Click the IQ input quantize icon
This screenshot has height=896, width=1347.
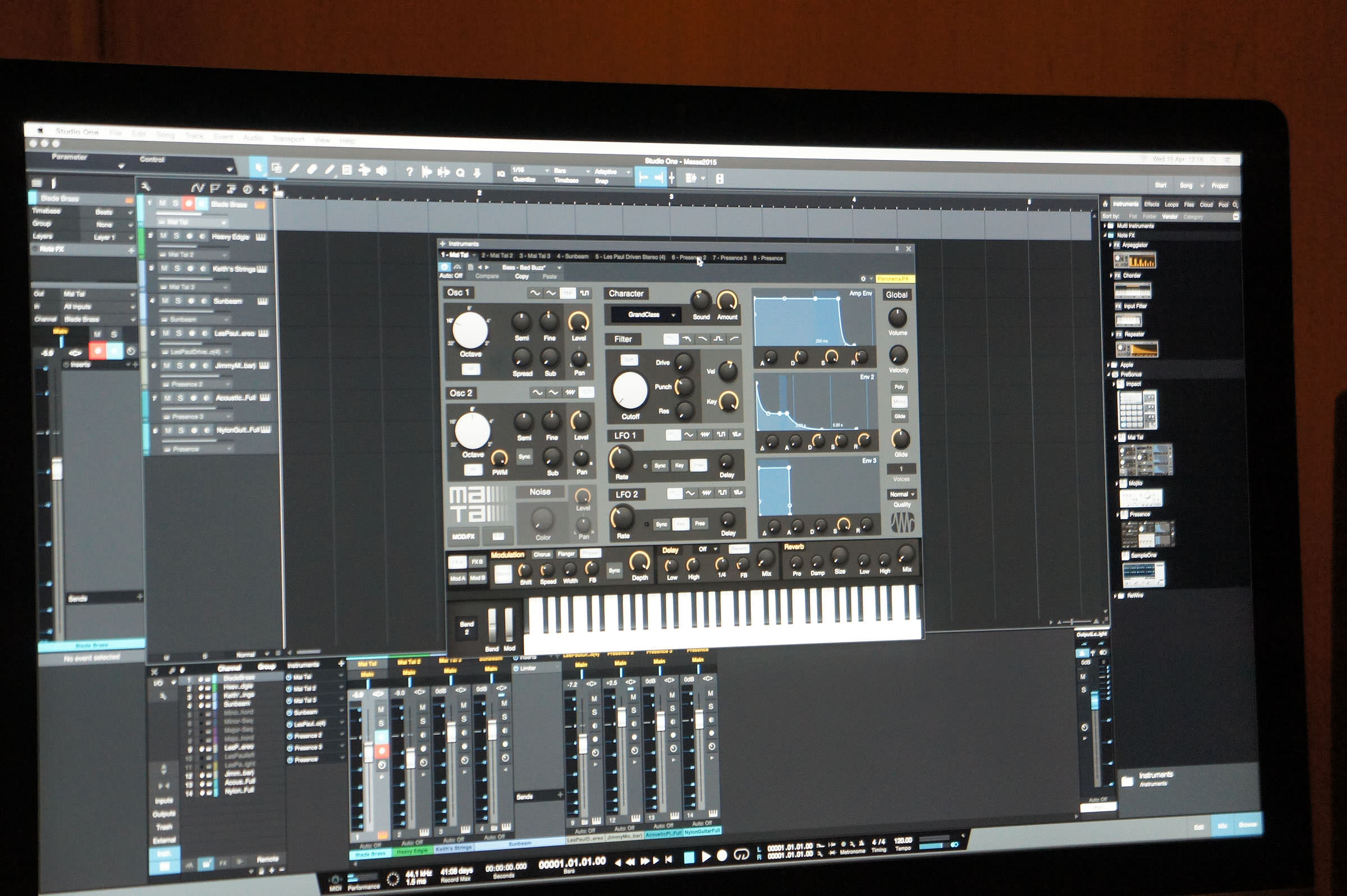coord(501,174)
